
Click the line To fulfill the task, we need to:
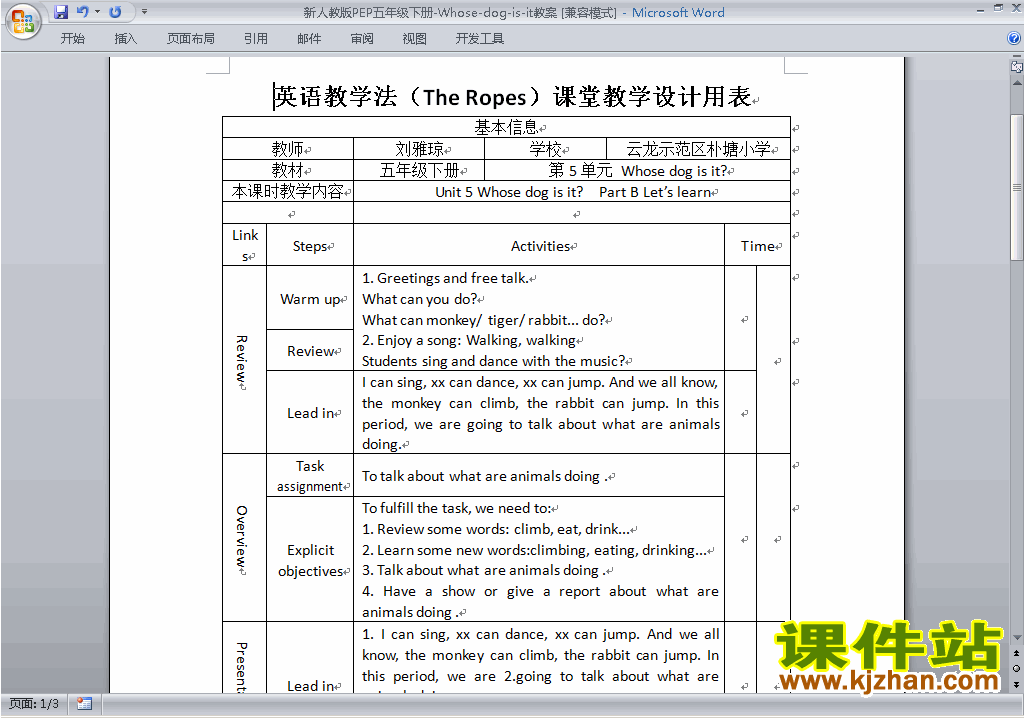click(x=456, y=508)
